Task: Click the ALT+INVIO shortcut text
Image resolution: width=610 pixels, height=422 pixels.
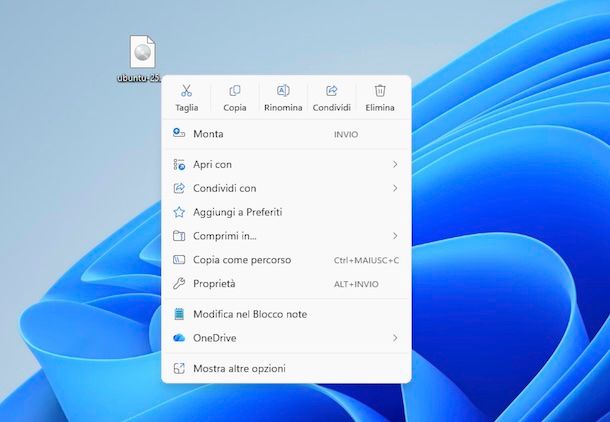Action: 356,284
